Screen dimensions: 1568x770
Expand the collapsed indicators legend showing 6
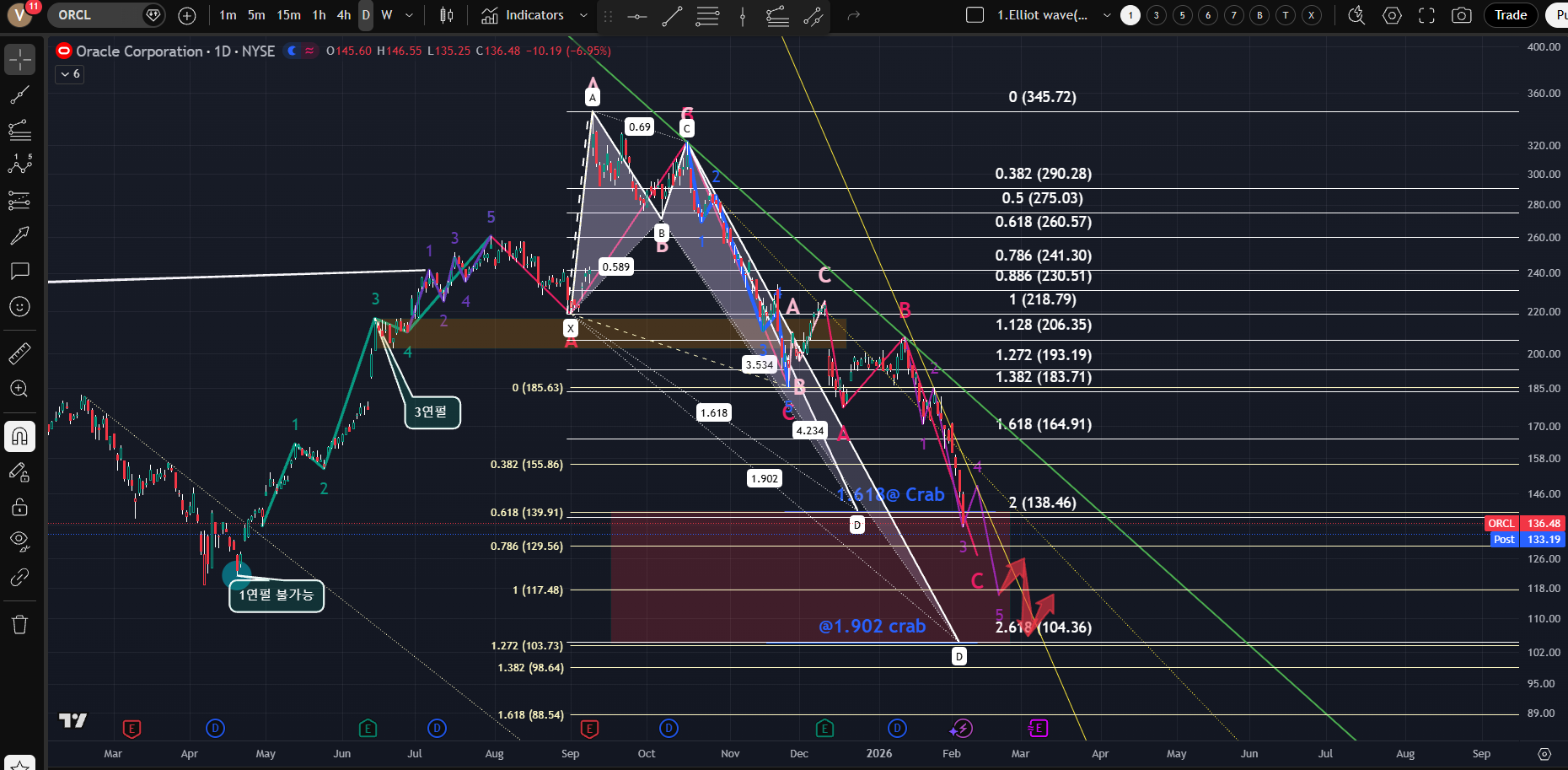[70, 74]
